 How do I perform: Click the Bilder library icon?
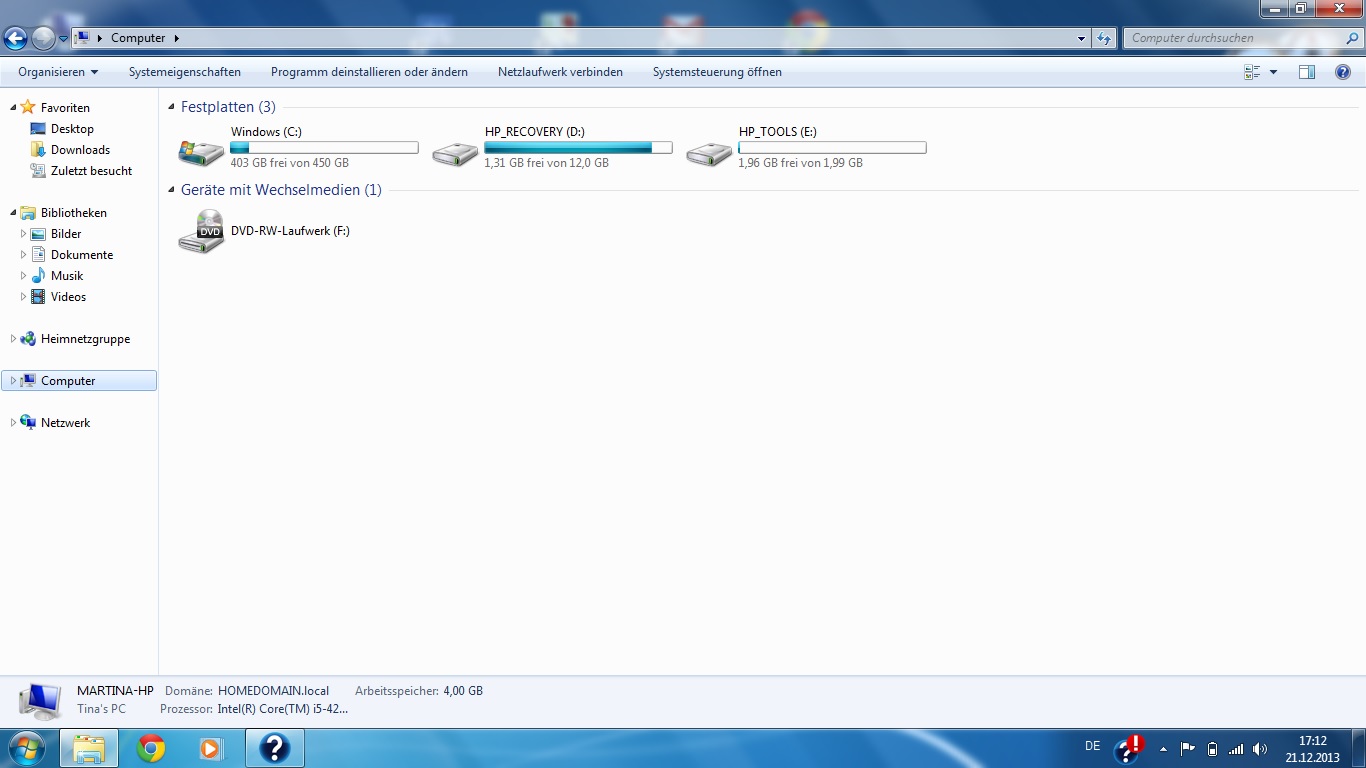click(x=38, y=234)
